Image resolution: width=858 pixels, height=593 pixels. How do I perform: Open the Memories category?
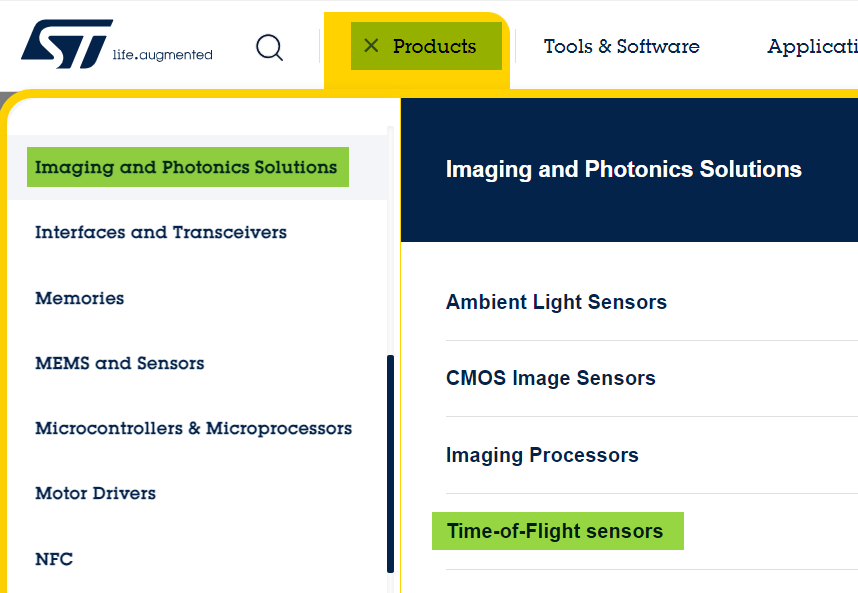click(79, 298)
